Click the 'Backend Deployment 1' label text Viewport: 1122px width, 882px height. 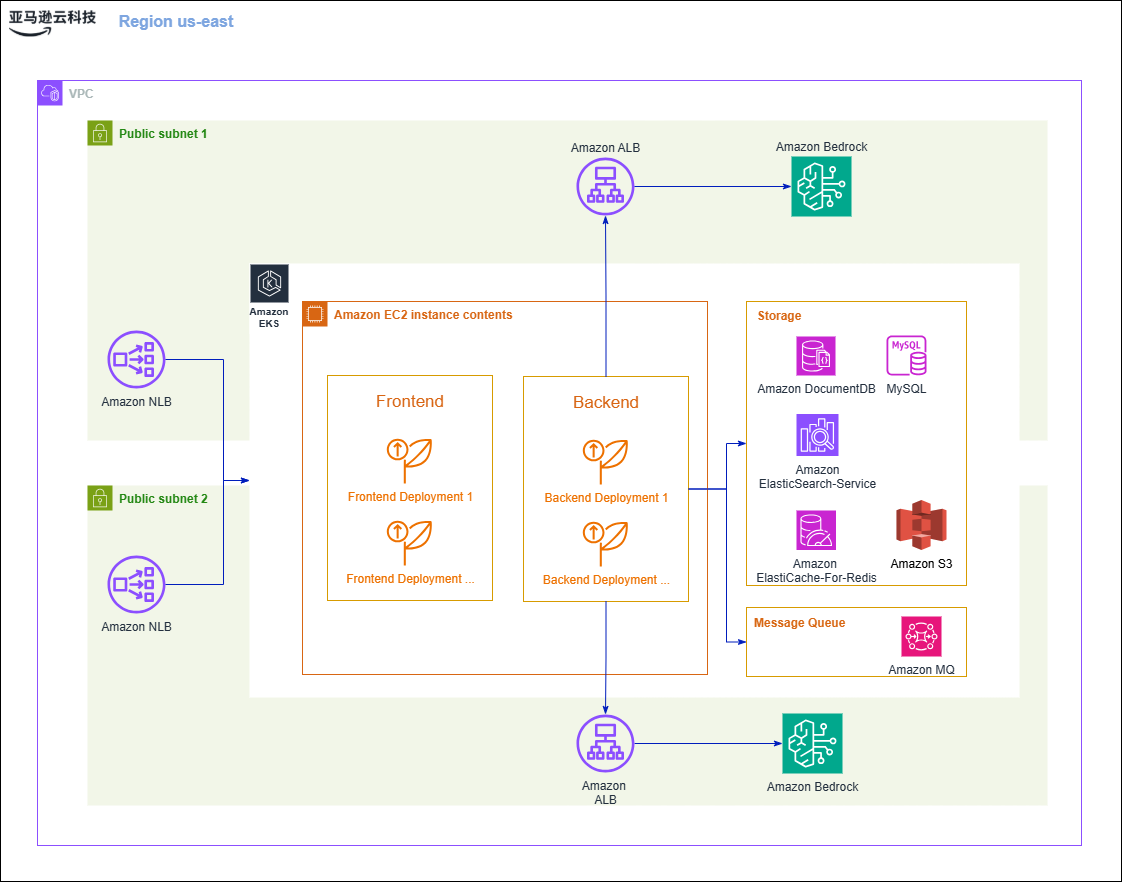(x=606, y=498)
